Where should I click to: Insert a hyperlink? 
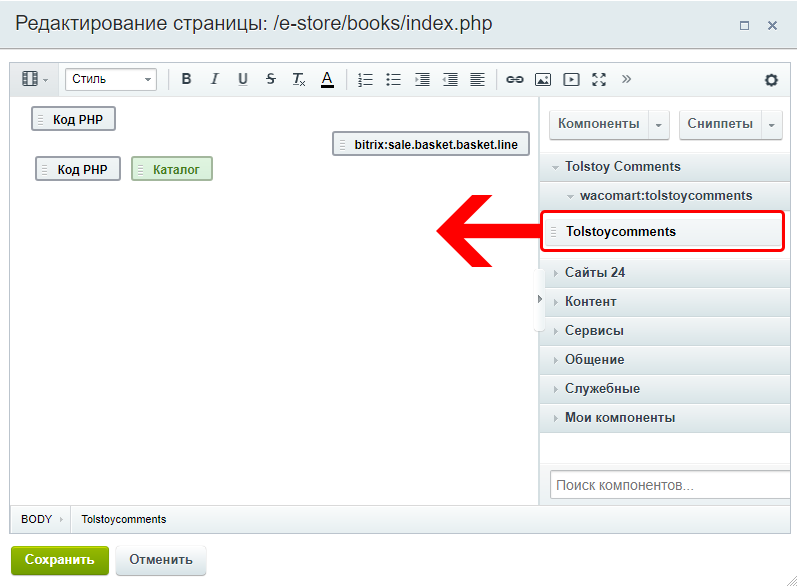[514, 79]
